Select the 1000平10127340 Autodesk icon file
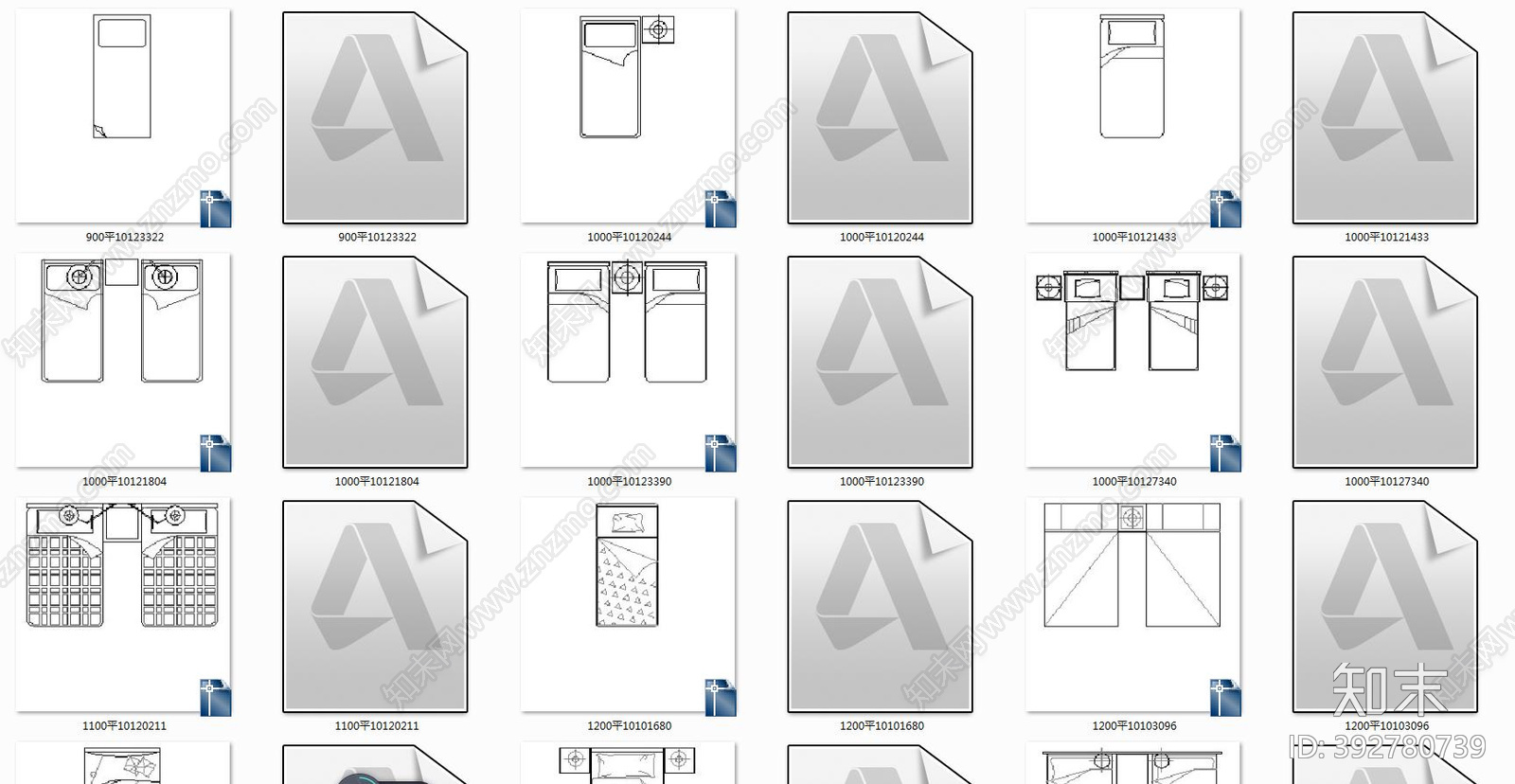Screen dimensions: 1515x784 (x=1386, y=362)
